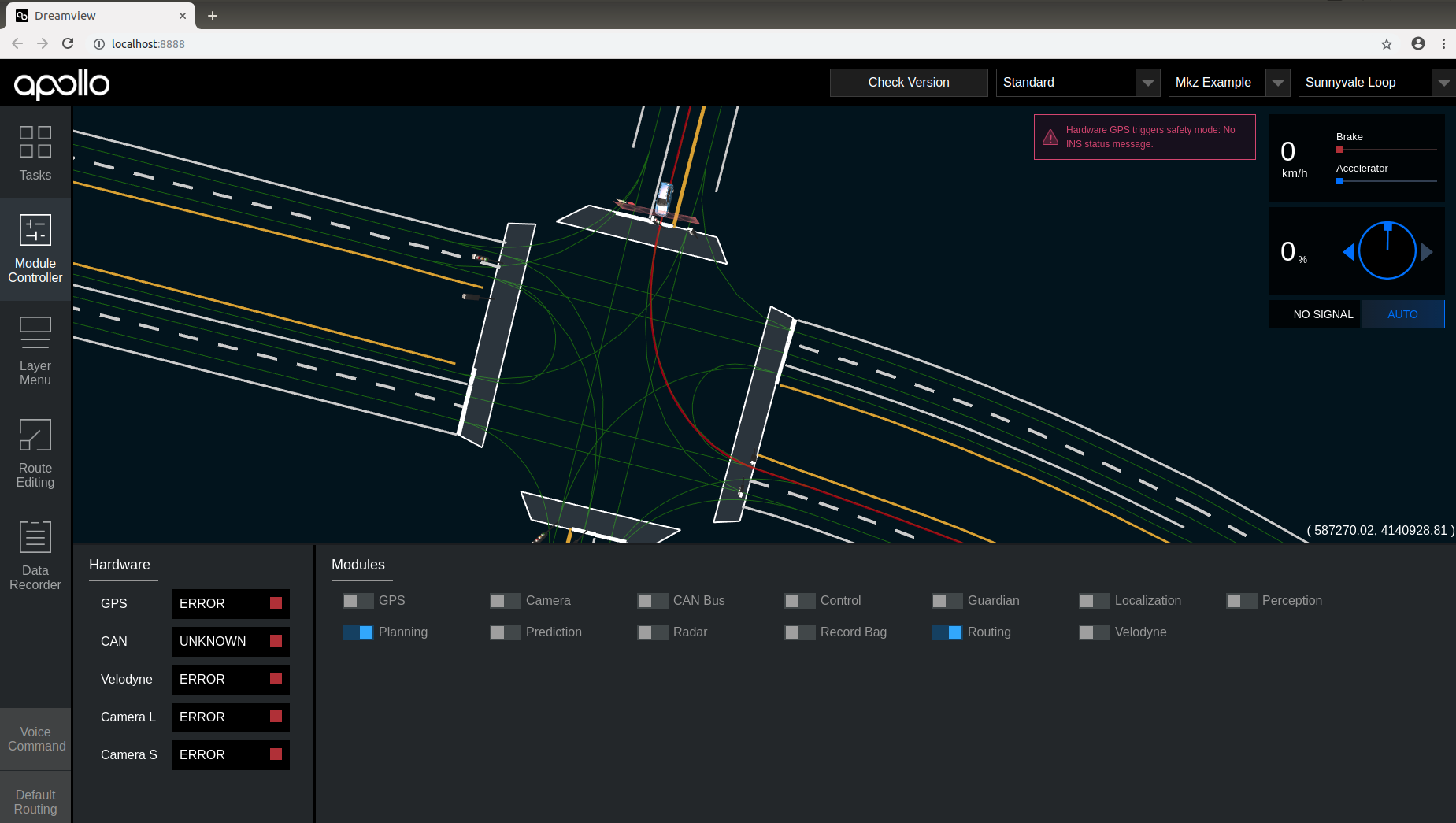Bookmark this page with the star icon
Viewport: 1456px width, 823px height.
point(1387,44)
